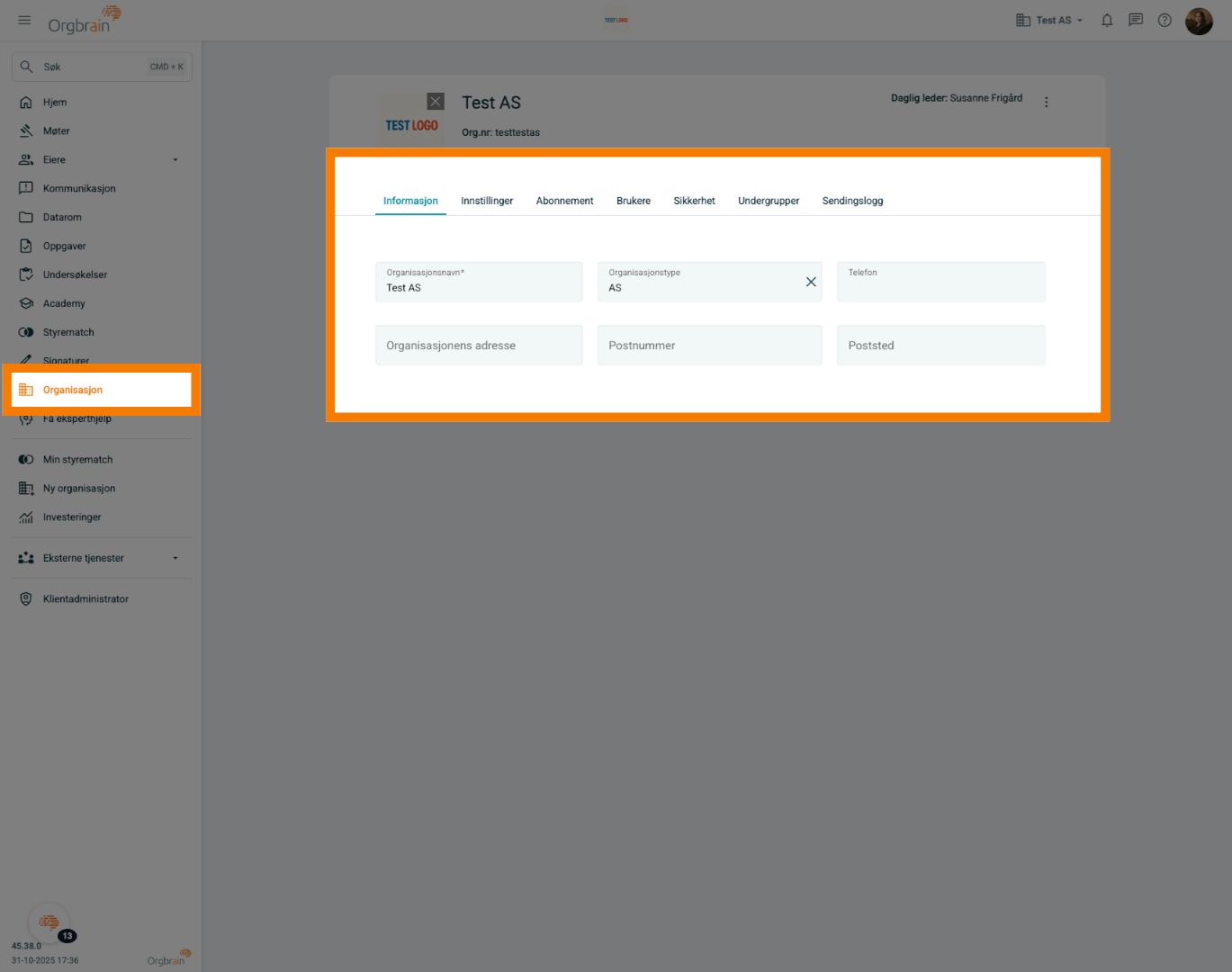Expand Eksterne tjenester section

click(x=175, y=558)
